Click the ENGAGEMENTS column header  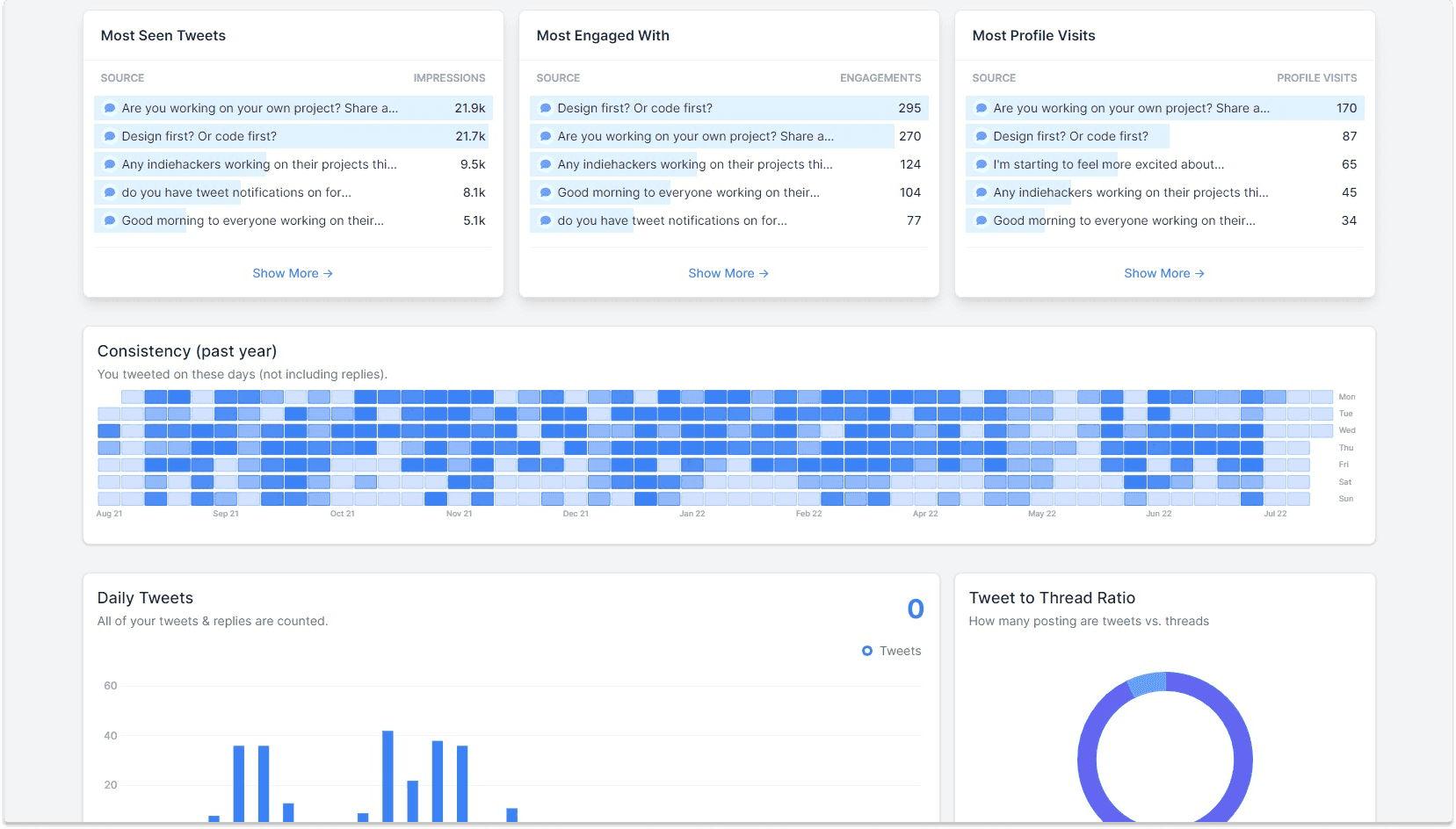click(880, 78)
